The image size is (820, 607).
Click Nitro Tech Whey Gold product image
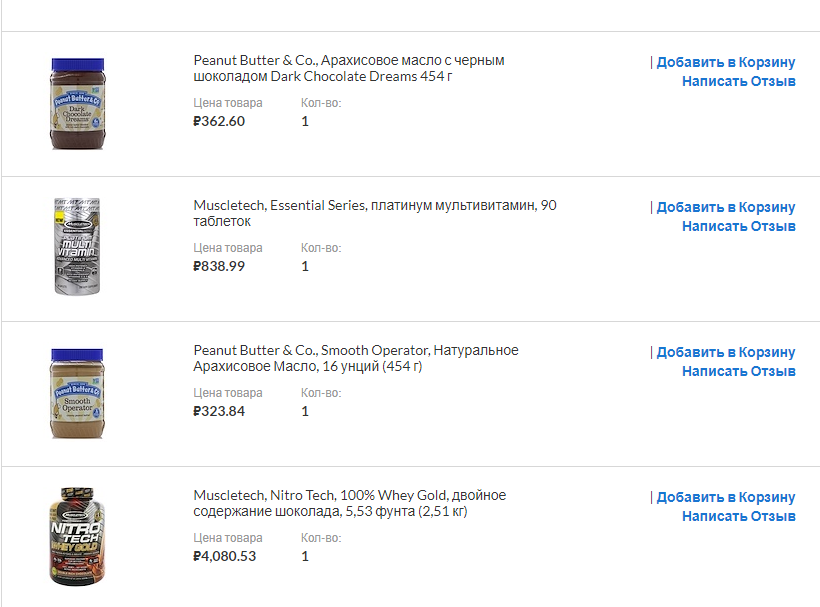77,537
